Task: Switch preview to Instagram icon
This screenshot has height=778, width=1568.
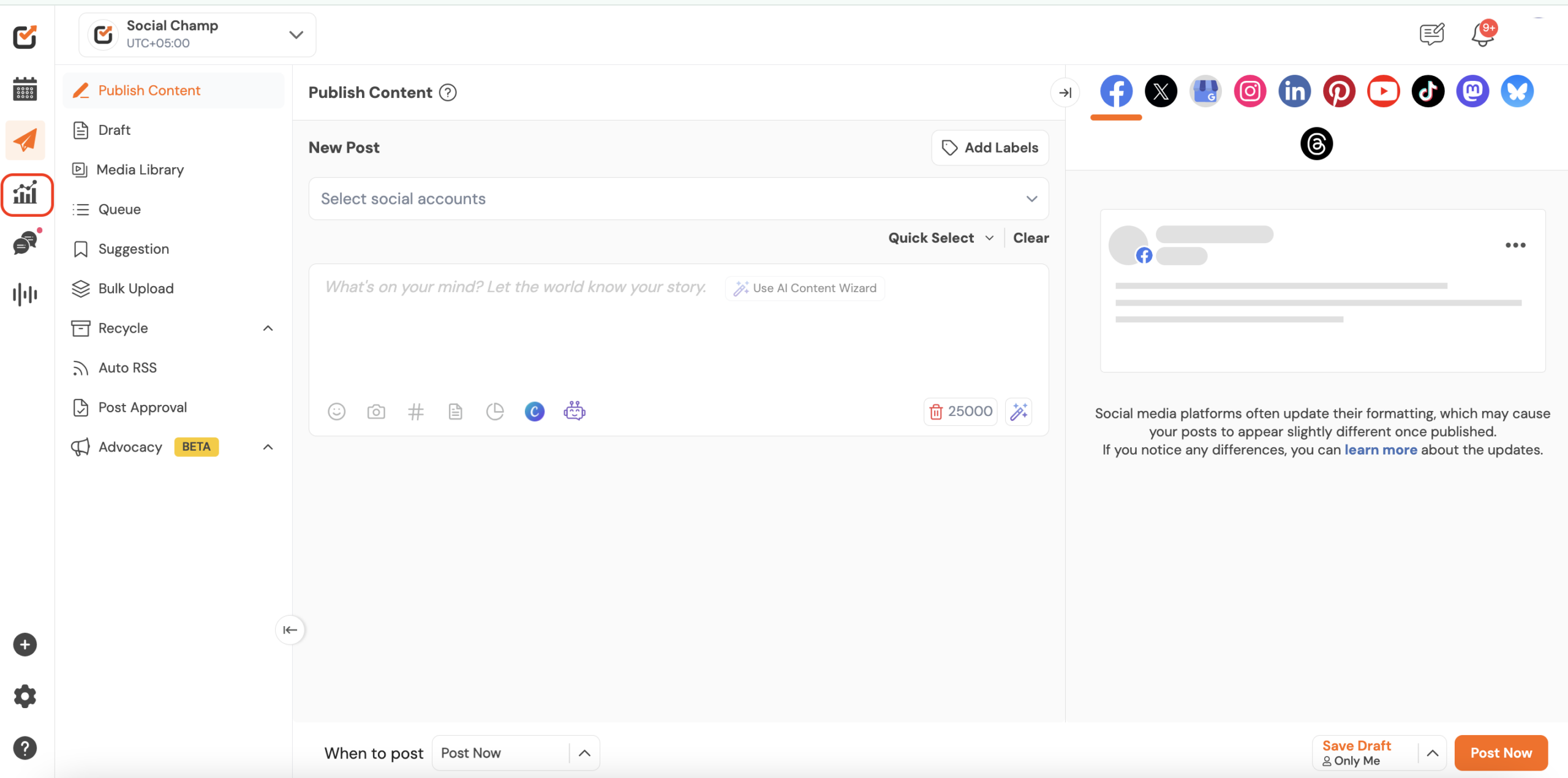Action: point(1249,91)
